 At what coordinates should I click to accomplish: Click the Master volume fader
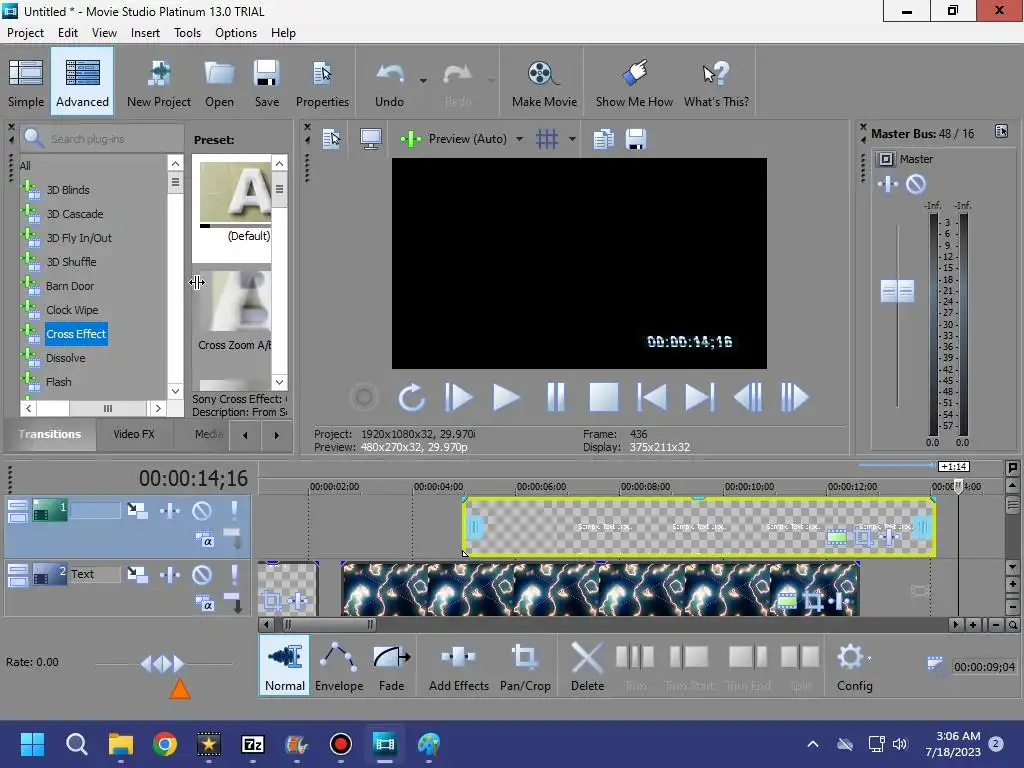(x=897, y=291)
